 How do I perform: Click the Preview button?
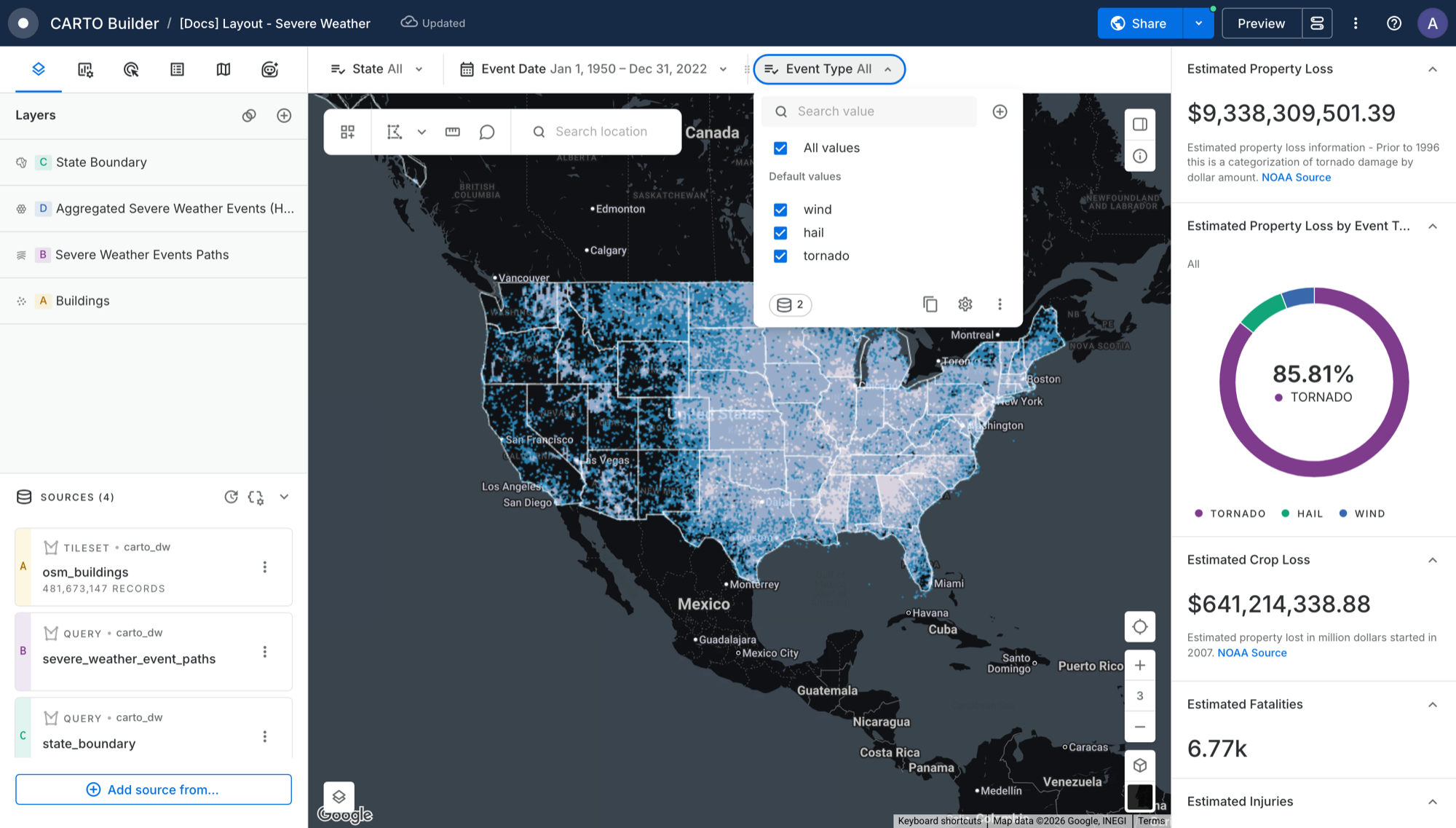point(1261,23)
